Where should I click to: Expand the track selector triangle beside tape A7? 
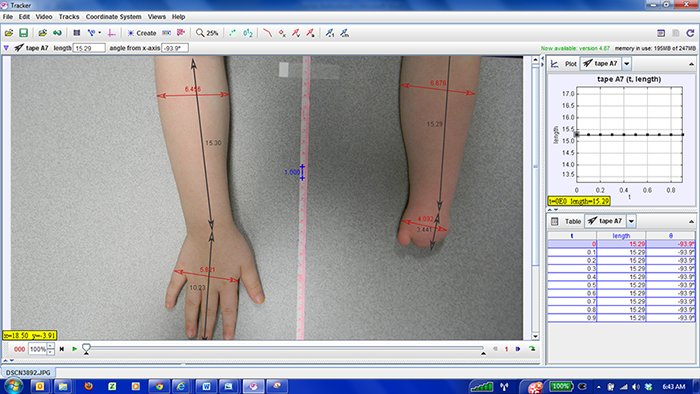tap(6, 48)
